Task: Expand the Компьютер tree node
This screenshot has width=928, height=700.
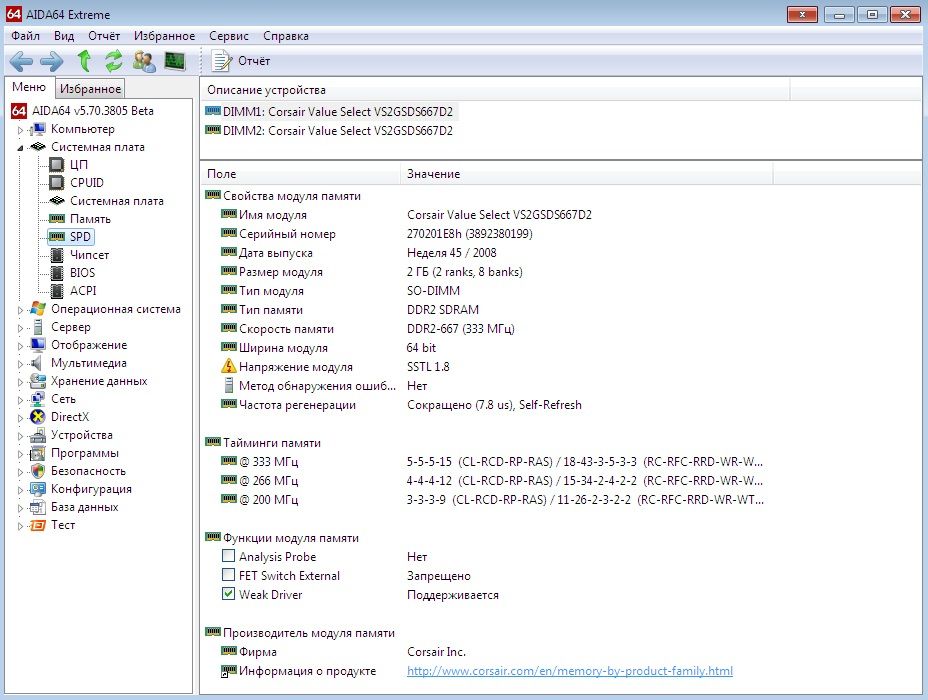Action: [20, 130]
